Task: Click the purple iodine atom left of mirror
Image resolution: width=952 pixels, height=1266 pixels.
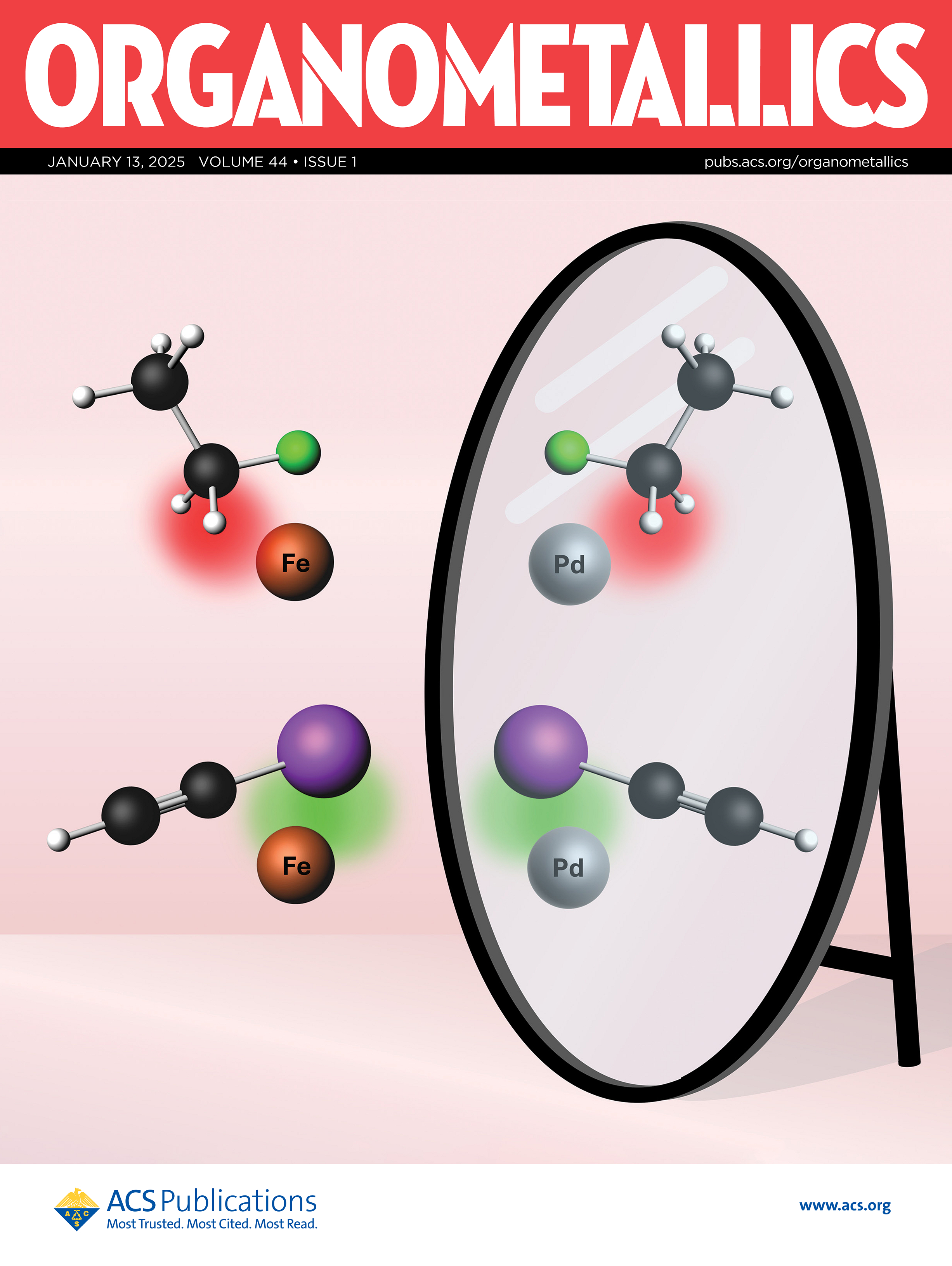Action: pyautogui.click(x=324, y=751)
